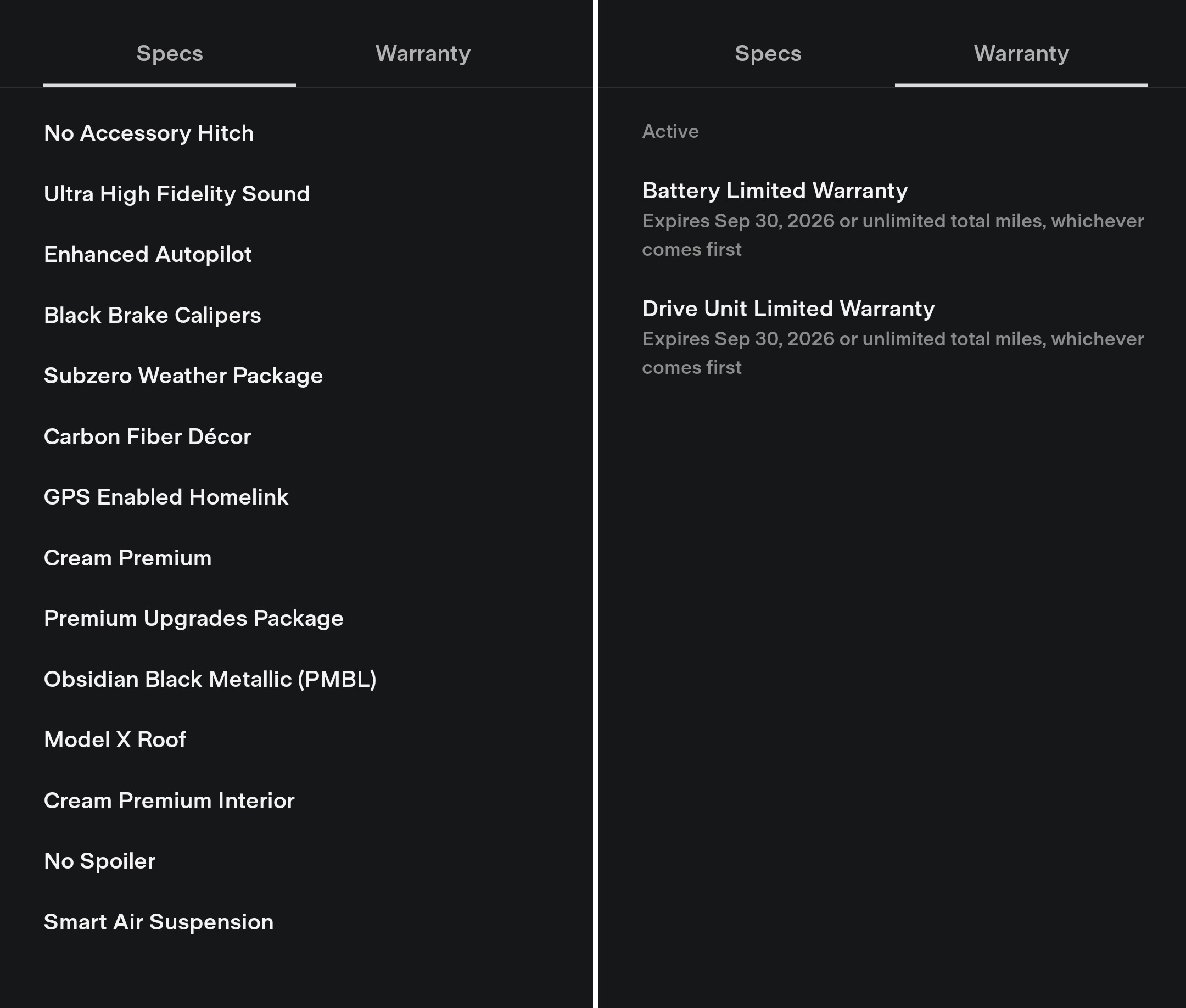The image size is (1186, 1008).
Task: Tap the Enhanced Autopilot spec item
Action: pos(148,254)
